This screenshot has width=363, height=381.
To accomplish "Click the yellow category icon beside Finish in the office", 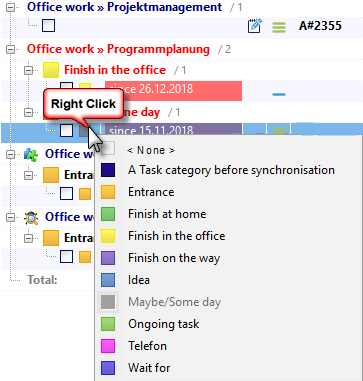I will coord(51,70).
